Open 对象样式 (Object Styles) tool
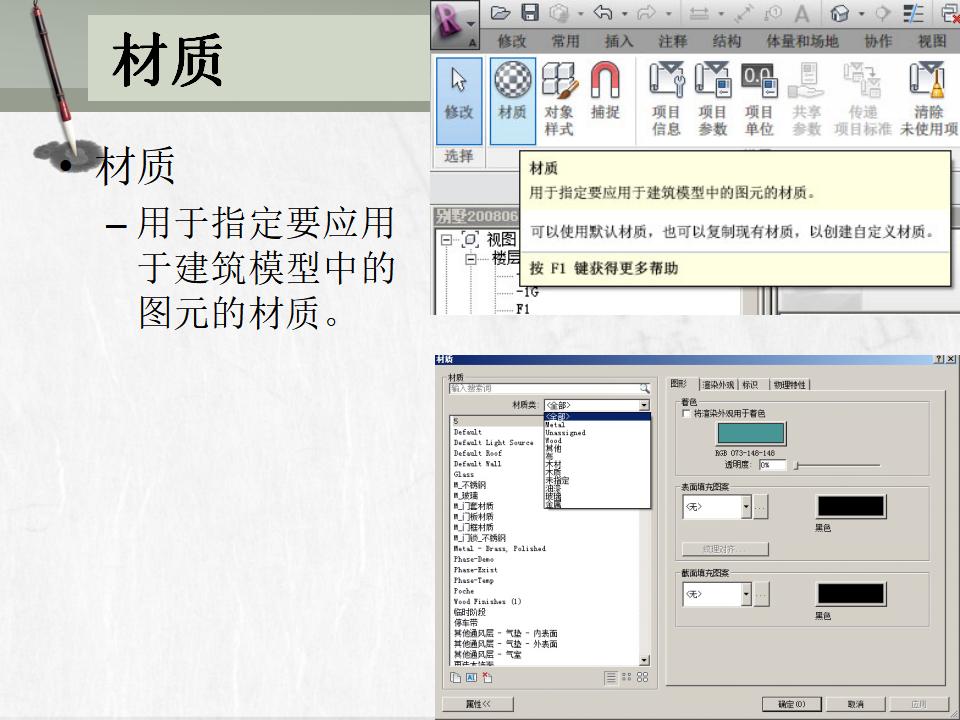 [558, 101]
